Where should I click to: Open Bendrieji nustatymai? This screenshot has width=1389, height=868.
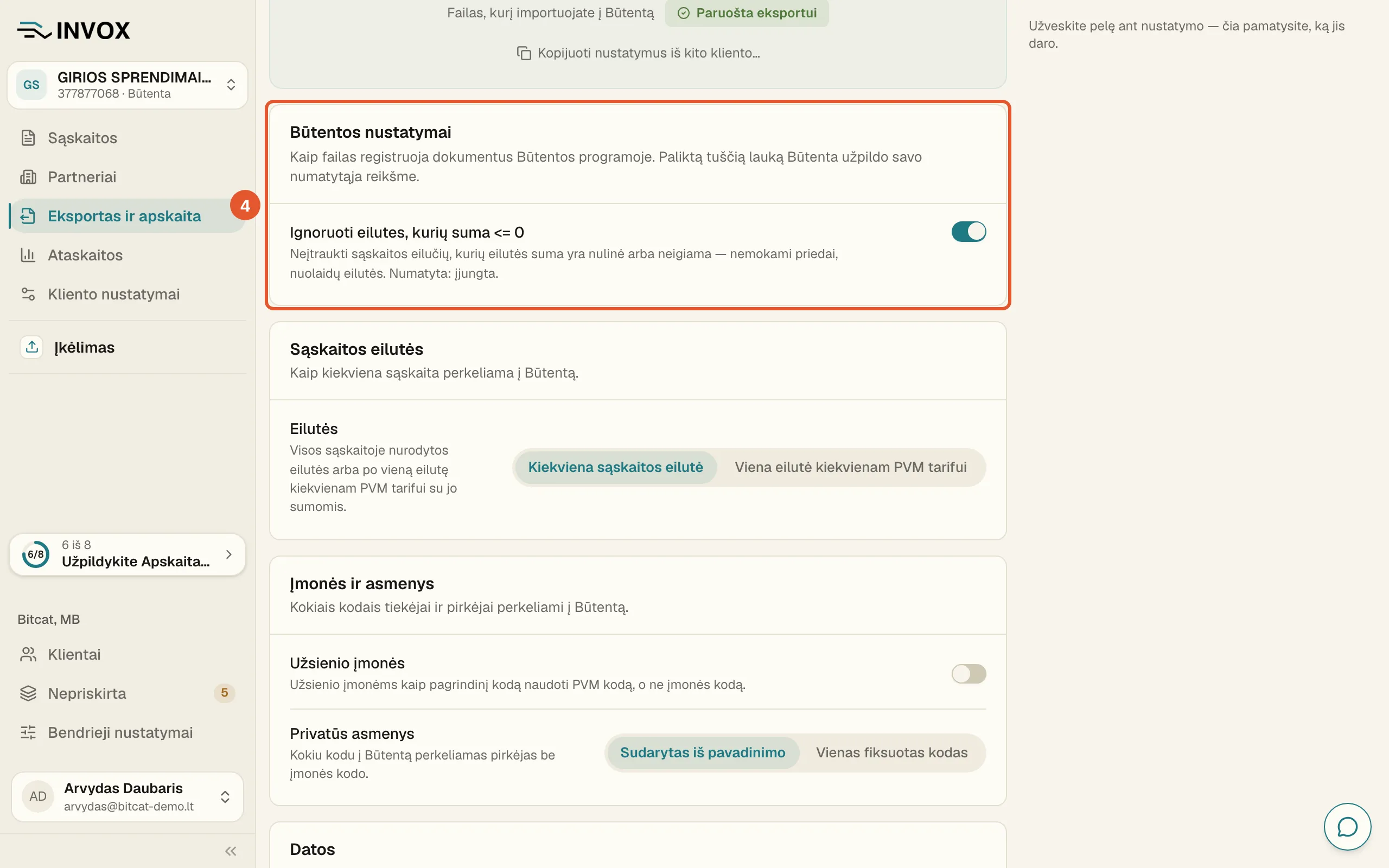click(x=128, y=732)
